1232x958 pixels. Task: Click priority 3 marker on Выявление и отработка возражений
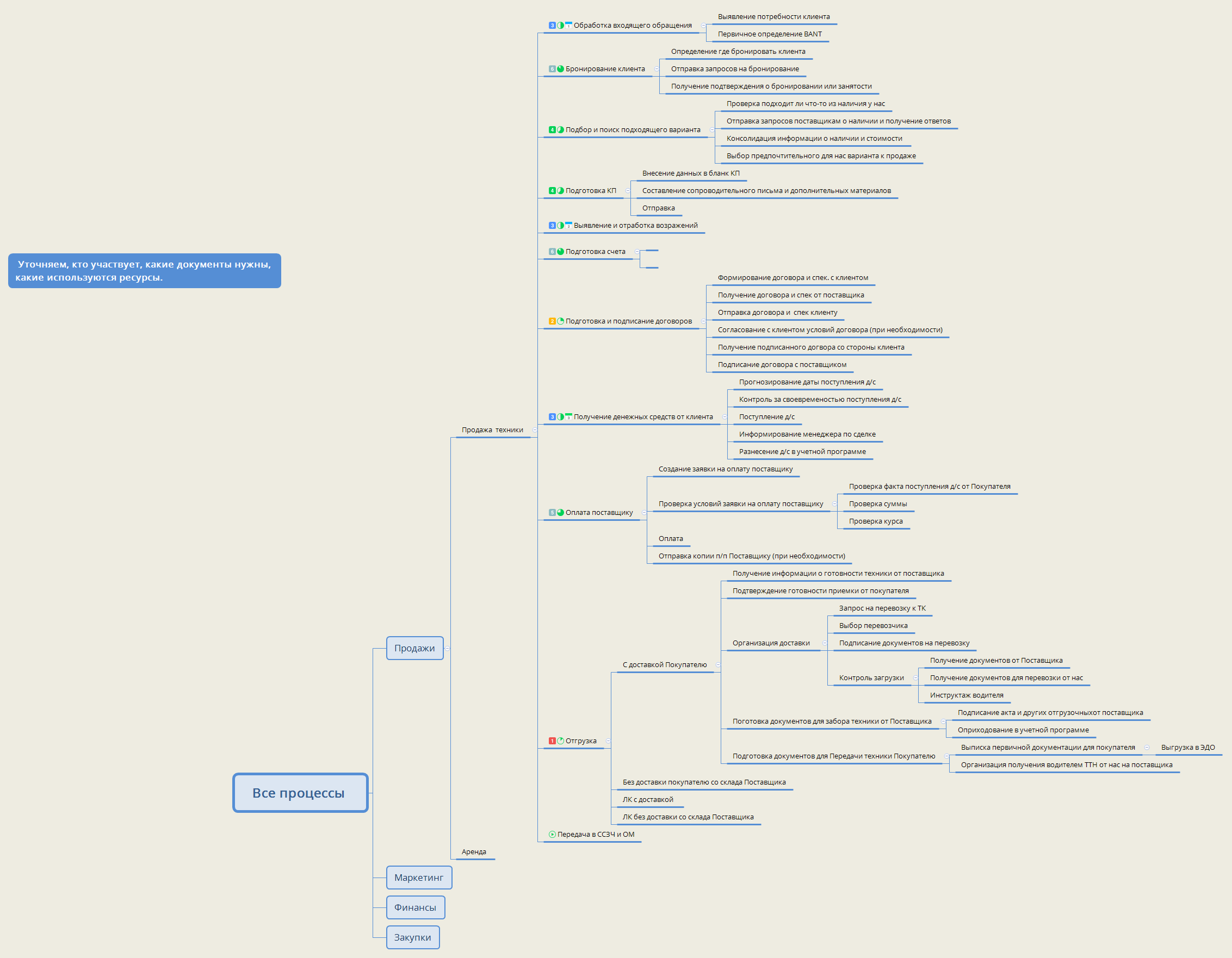pos(552,226)
